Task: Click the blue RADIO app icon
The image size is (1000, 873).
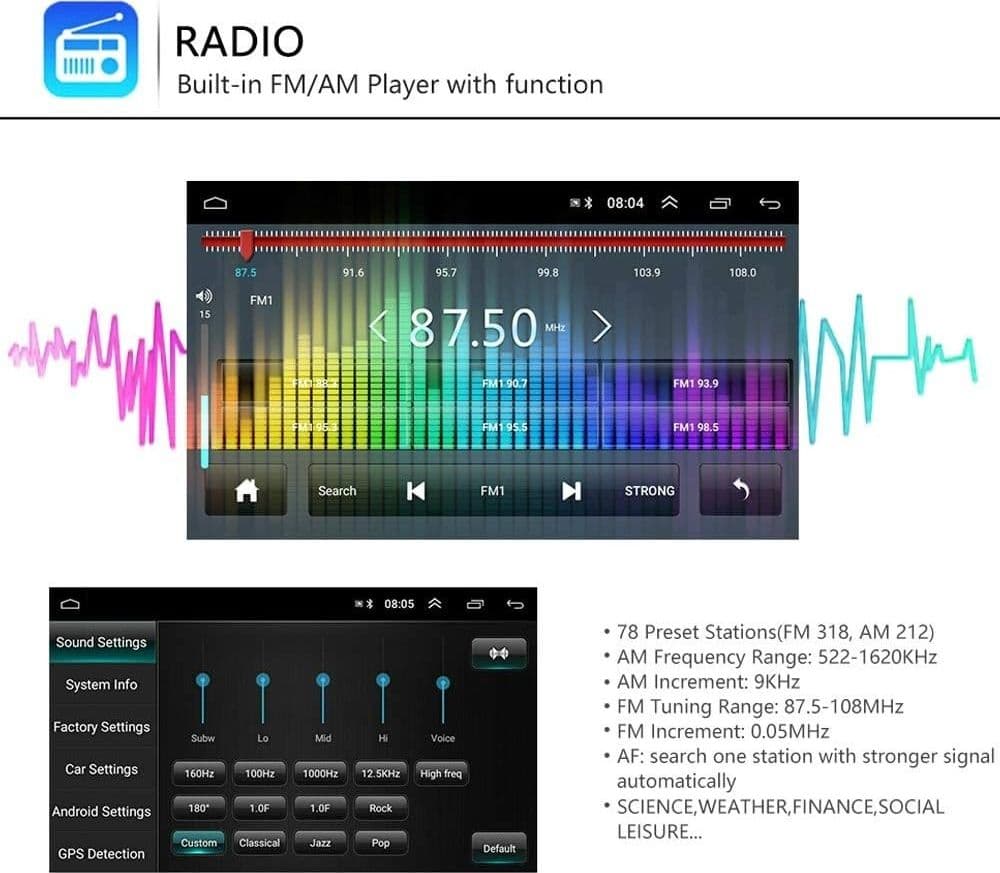Action: pyautogui.click(x=91, y=50)
